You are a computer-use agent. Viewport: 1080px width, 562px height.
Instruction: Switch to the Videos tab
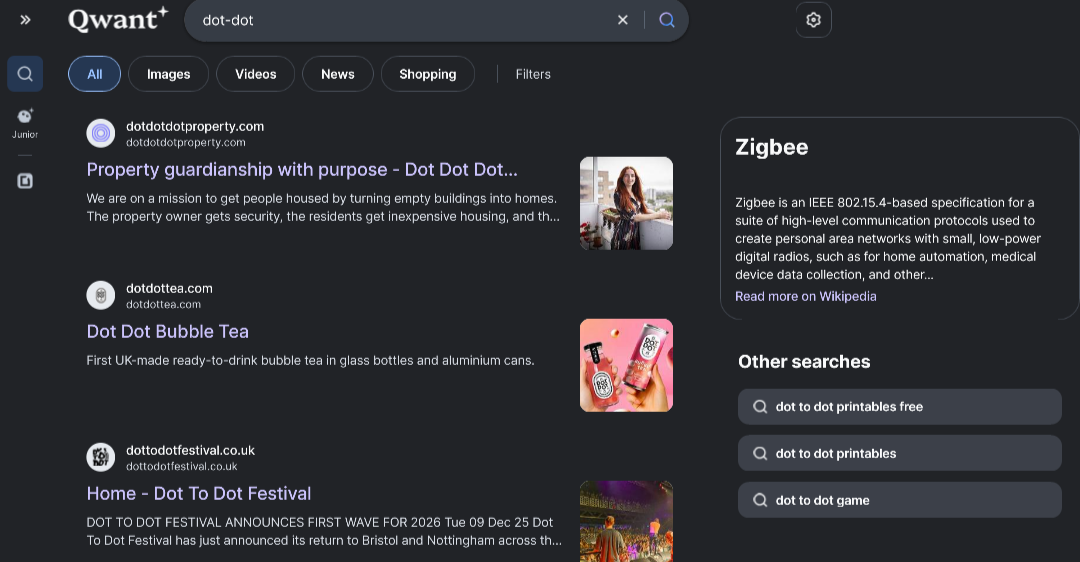click(x=255, y=74)
